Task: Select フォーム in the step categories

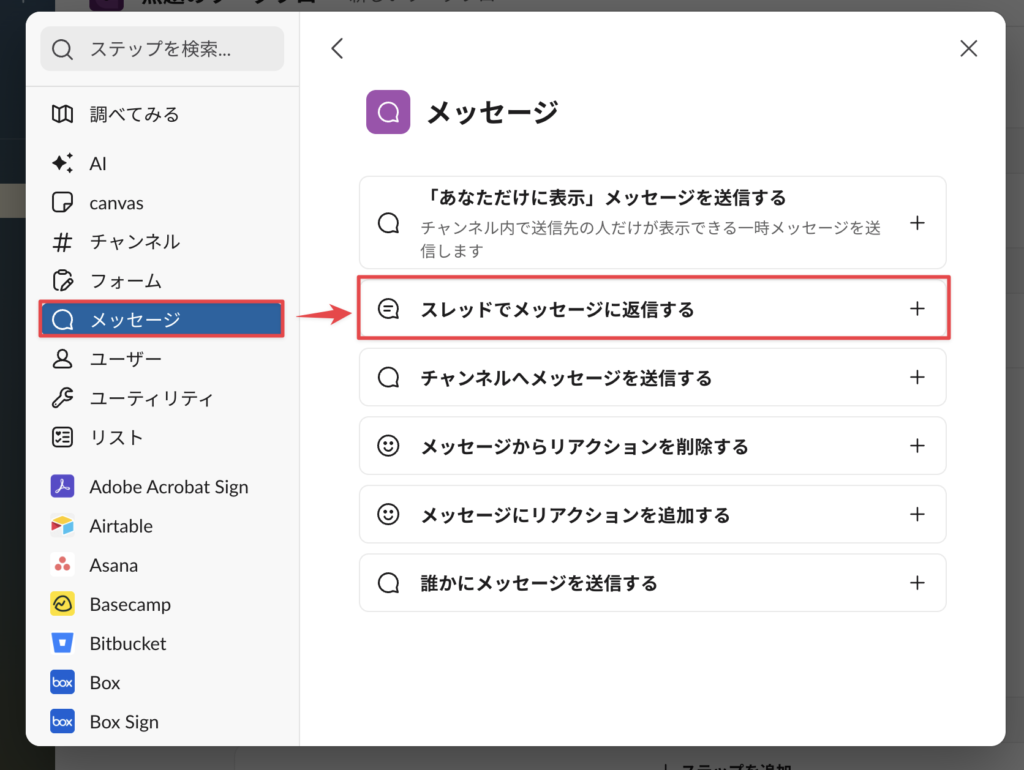Action: point(125,281)
